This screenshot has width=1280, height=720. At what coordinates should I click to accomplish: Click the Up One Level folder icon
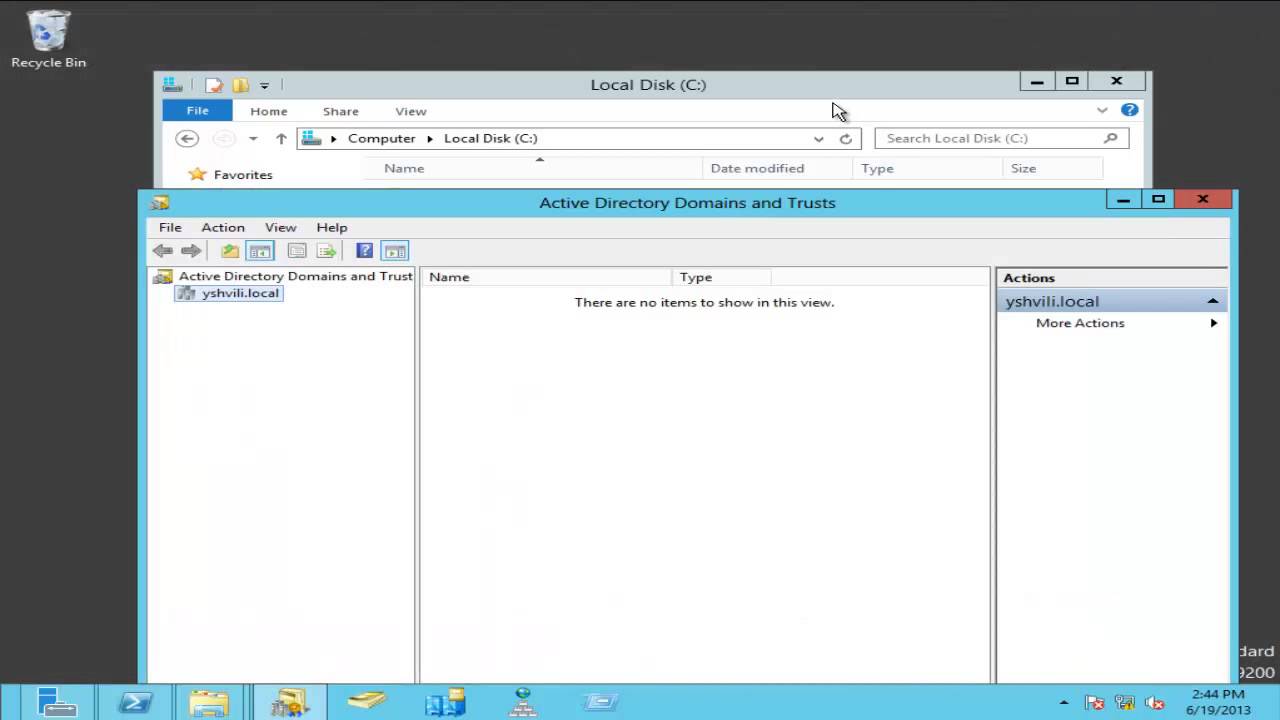[230, 251]
